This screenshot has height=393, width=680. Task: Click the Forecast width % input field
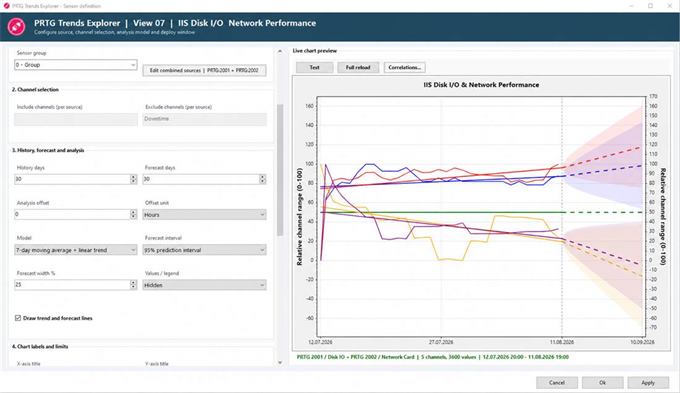pos(72,285)
